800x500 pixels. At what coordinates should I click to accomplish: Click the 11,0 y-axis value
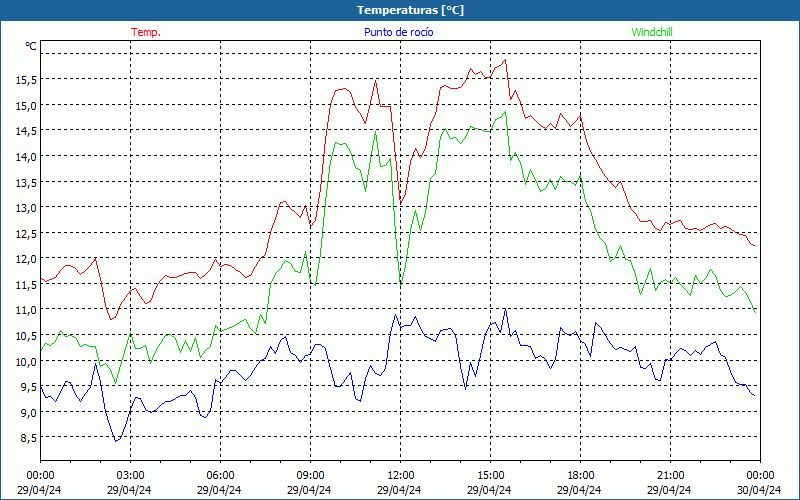click(x=26, y=310)
